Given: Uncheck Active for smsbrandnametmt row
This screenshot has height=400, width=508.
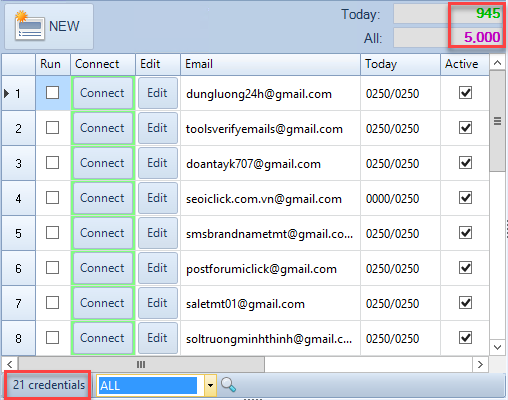Looking at the screenshot, I should [x=465, y=233].
